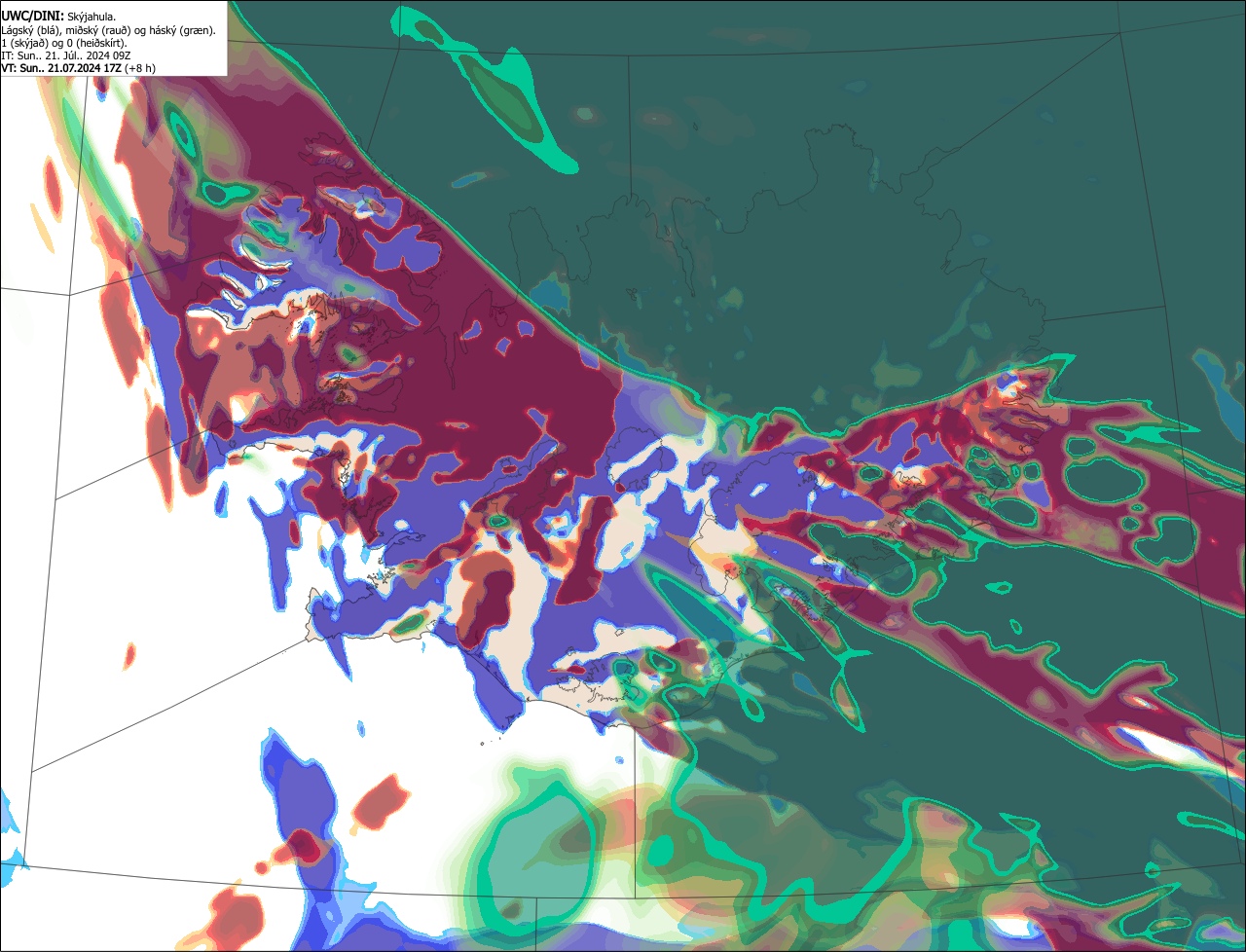Click the '1 (skýjað)' legend text

[24, 44]
